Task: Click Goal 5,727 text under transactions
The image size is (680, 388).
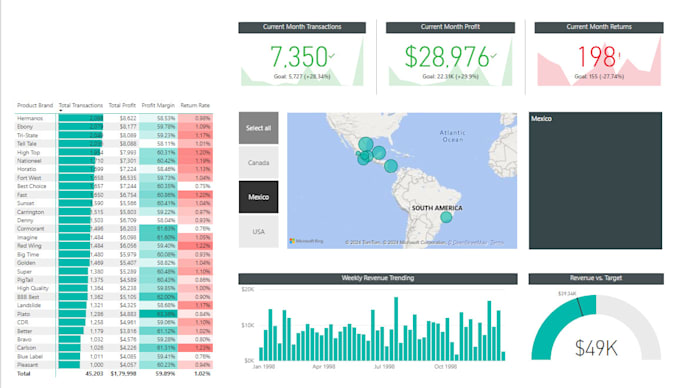Action: 302,76
